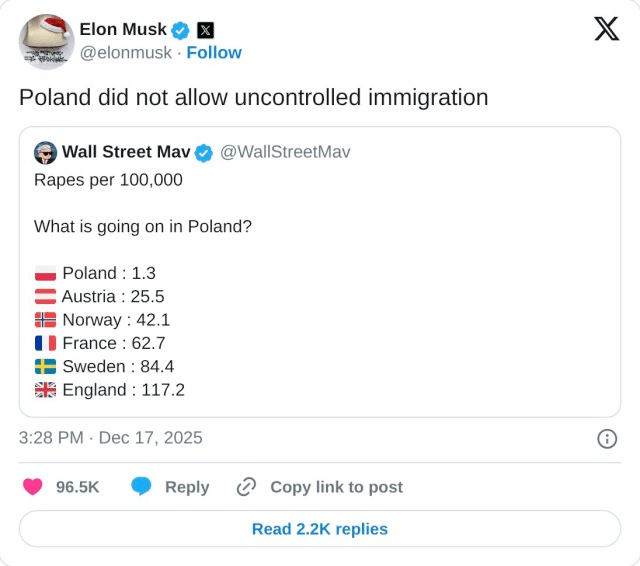Open the 3:28 PM Dec 17 timestamp
This screenshot has width=640, height=566.
tap(110, 438)
